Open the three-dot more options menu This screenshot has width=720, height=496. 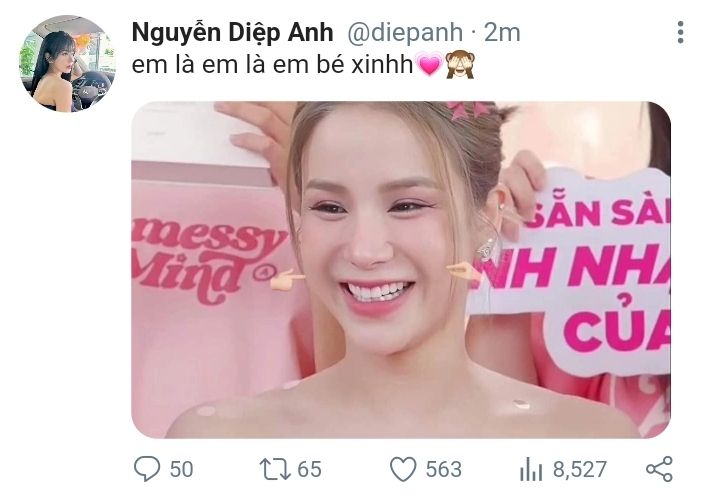(681, 32)
